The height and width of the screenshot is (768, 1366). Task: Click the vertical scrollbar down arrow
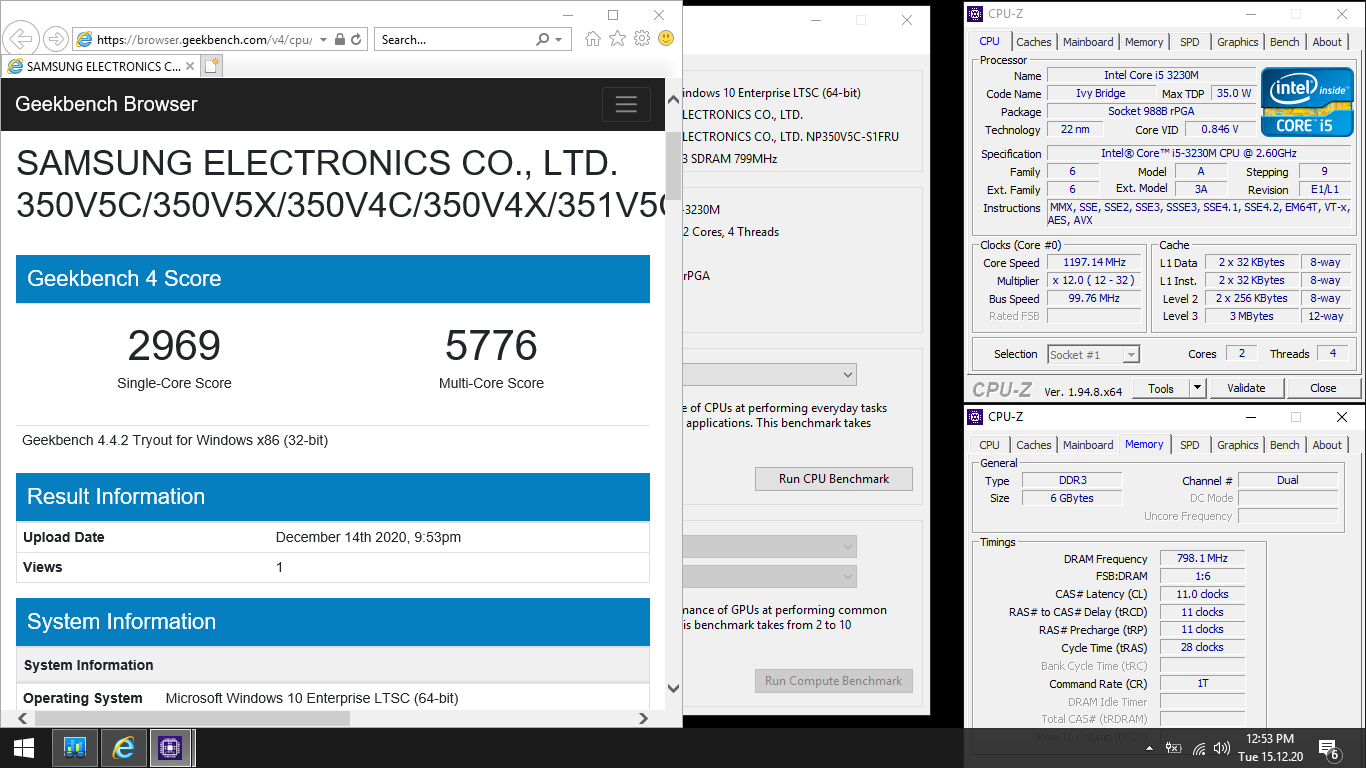point(673,689)
